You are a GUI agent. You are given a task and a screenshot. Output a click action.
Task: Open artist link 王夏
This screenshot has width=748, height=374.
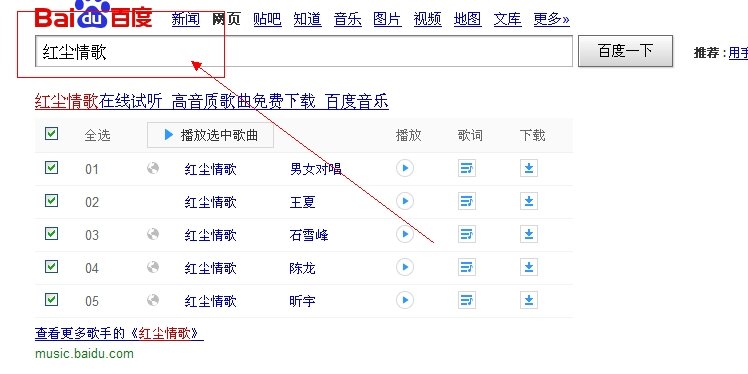(x=302, y=202)
